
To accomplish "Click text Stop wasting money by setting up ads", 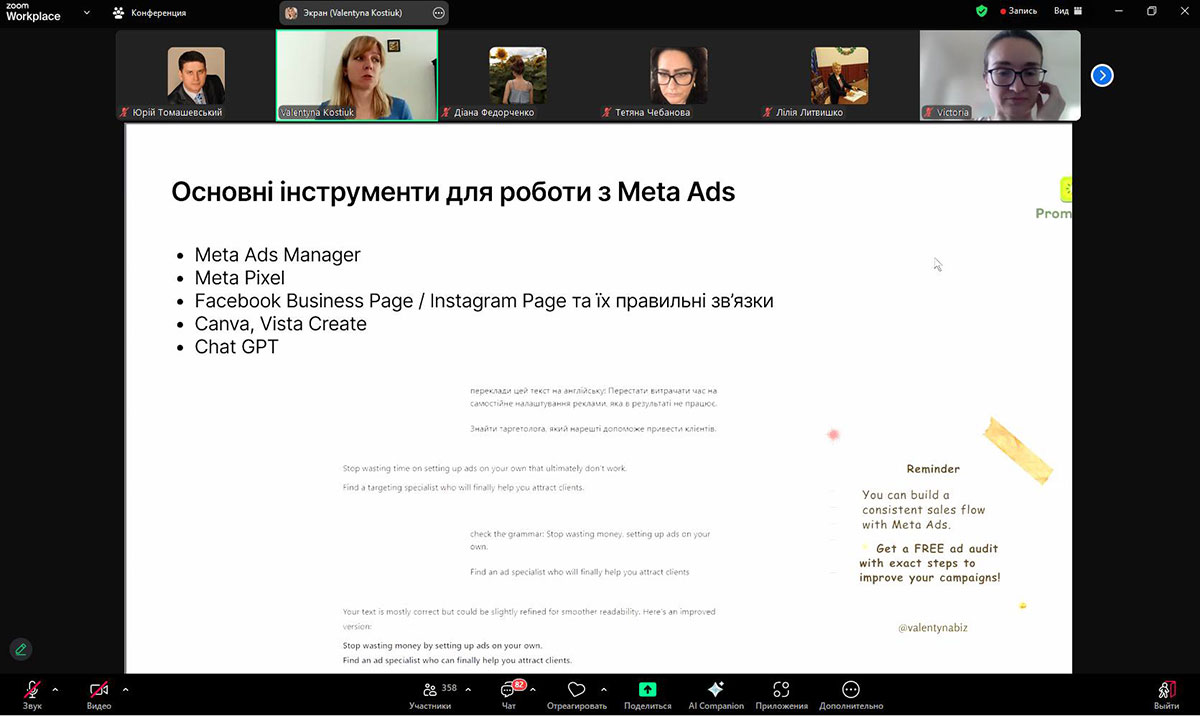I will pyautogui.click(x=443, y=646).
